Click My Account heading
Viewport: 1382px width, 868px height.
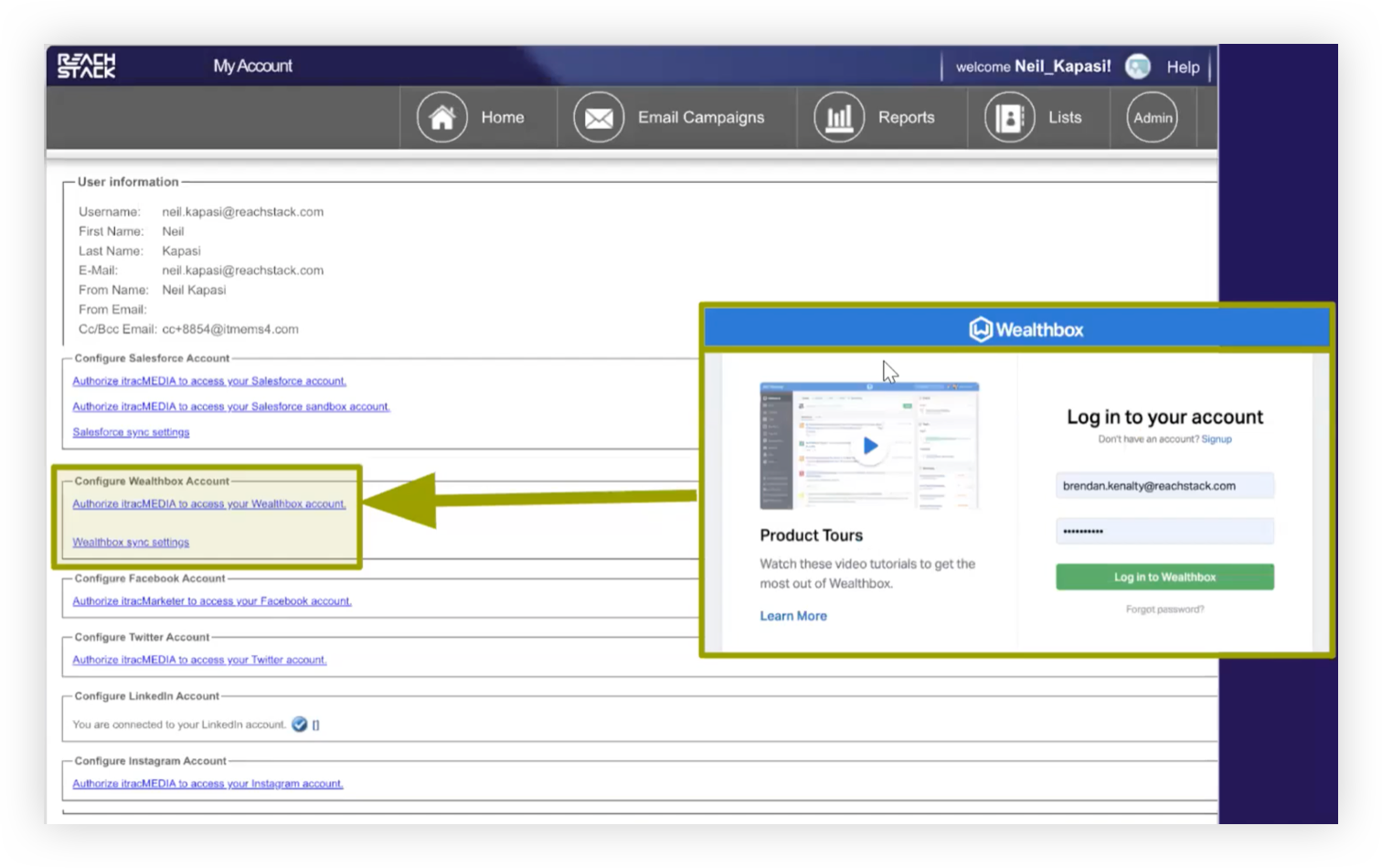click(x=253, y=66)
